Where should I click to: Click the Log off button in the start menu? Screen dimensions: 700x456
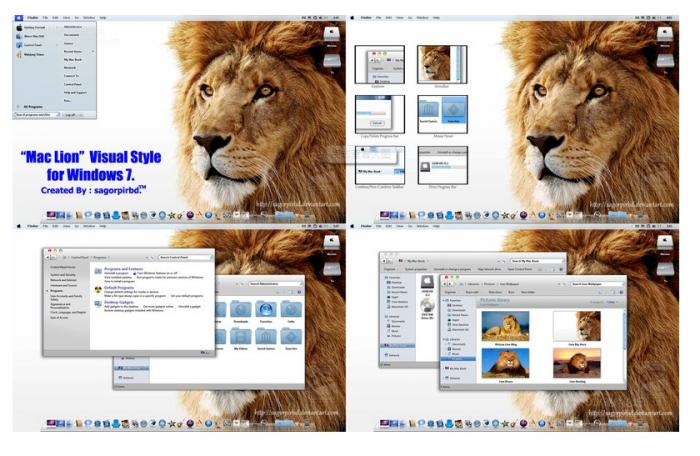pyautogui.click(x=70, y=115)
